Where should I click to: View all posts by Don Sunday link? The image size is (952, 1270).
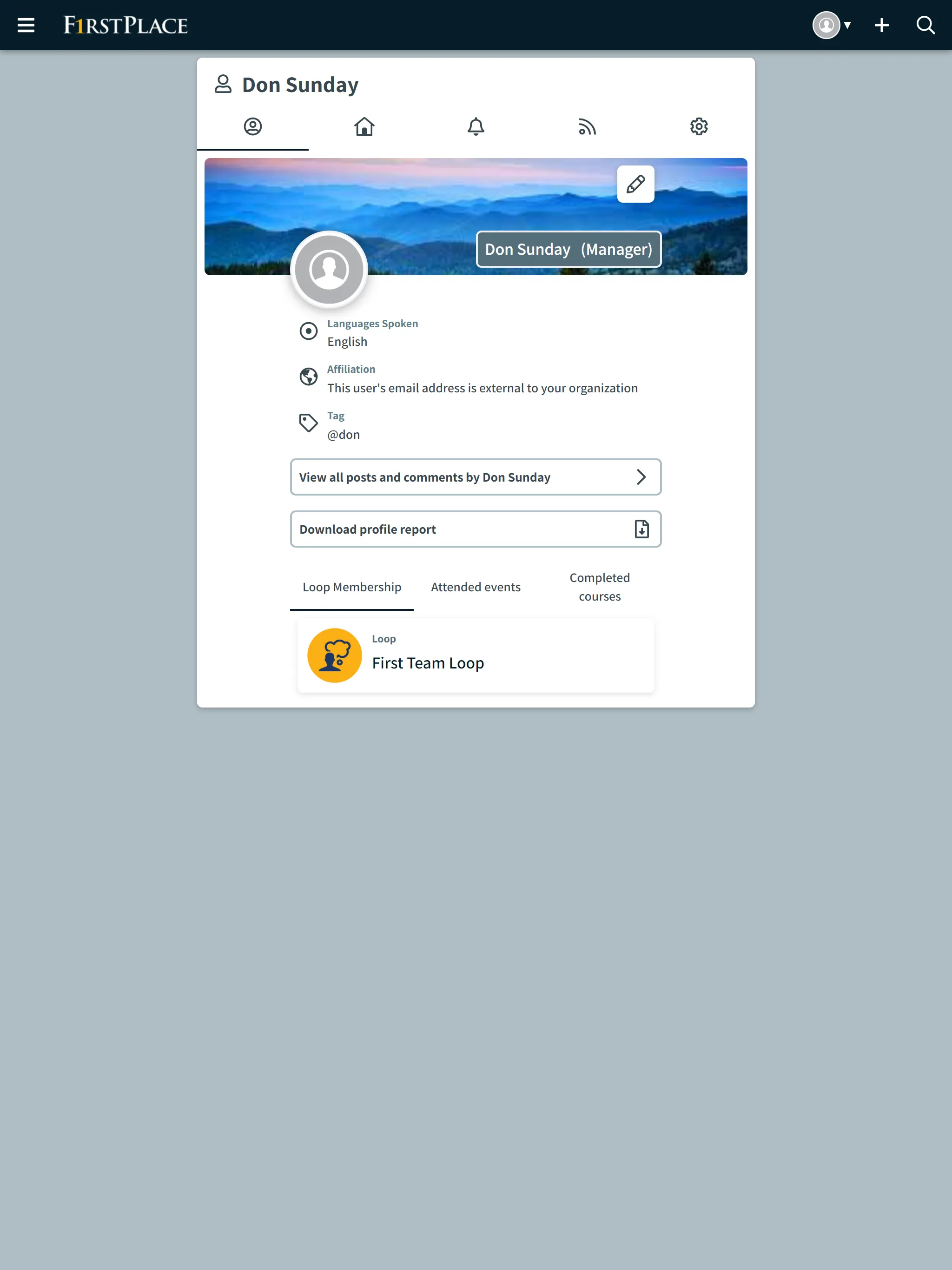[475, 477]
